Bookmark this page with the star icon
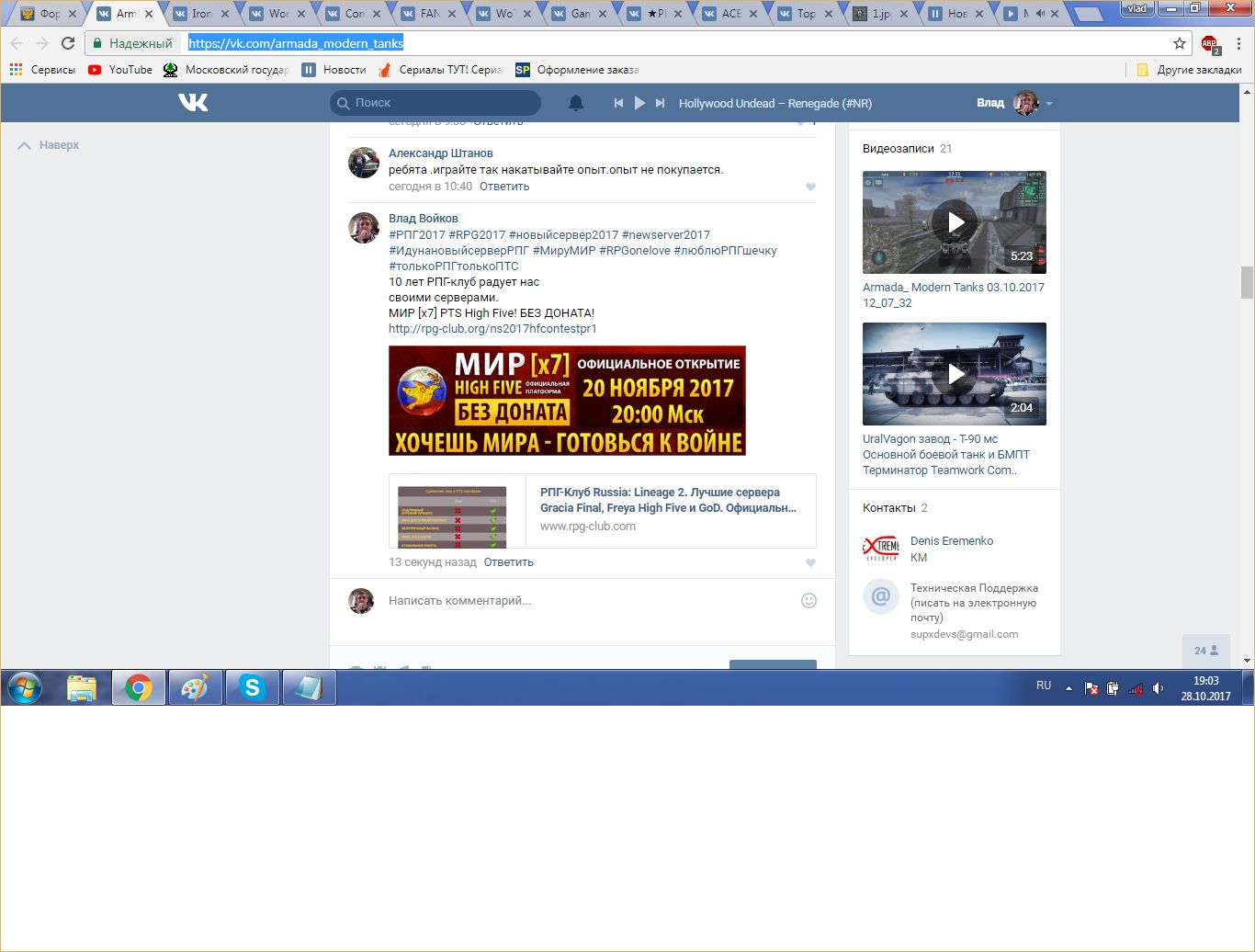The height and width of the screenshot is (952, 1255). tap(1180, 43)
